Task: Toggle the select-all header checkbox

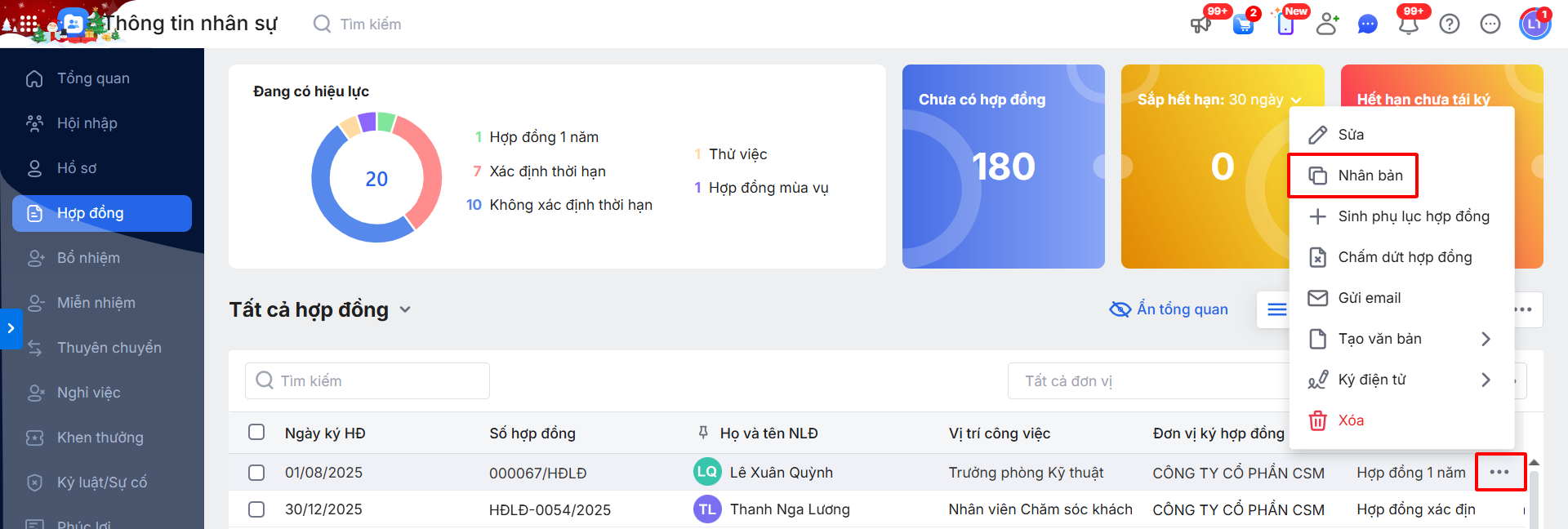Action: (x=256, y=432)
